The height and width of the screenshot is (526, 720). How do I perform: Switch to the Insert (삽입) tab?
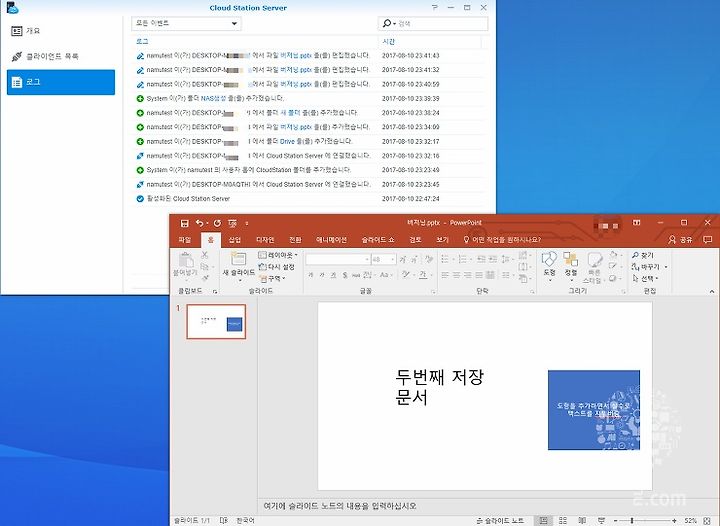click(x=235, y=240)
